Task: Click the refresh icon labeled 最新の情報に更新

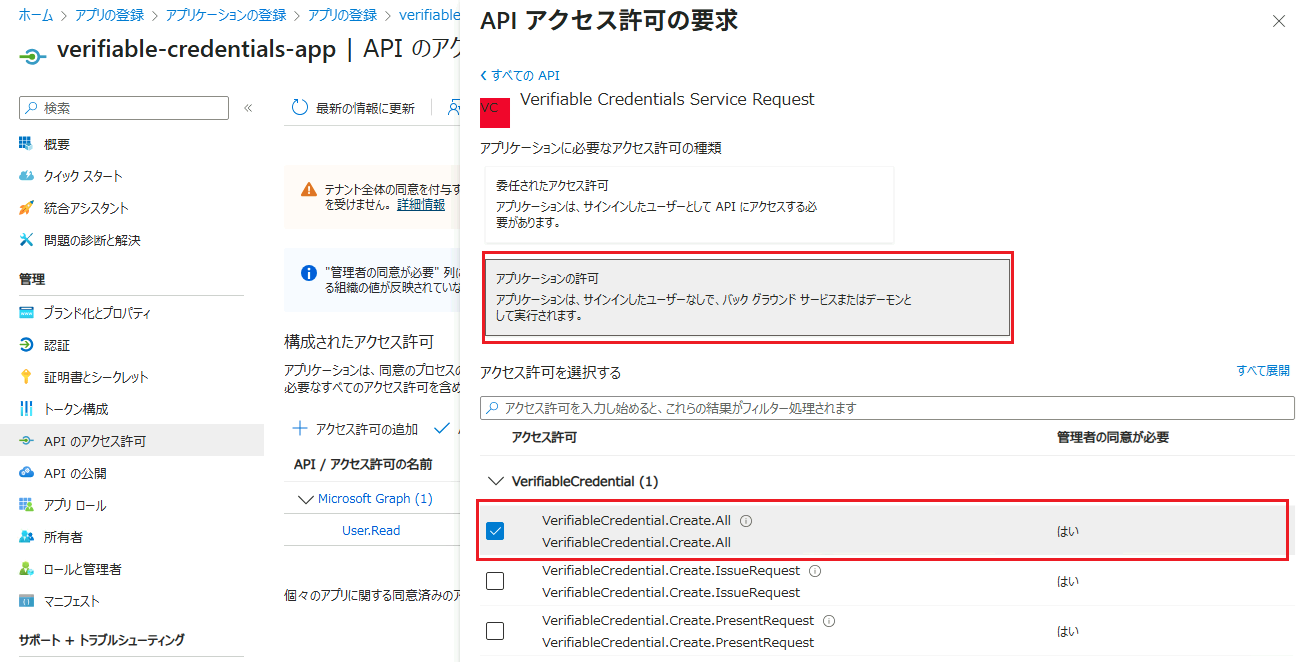Action: pyautogui.click(x=300, y=108)
